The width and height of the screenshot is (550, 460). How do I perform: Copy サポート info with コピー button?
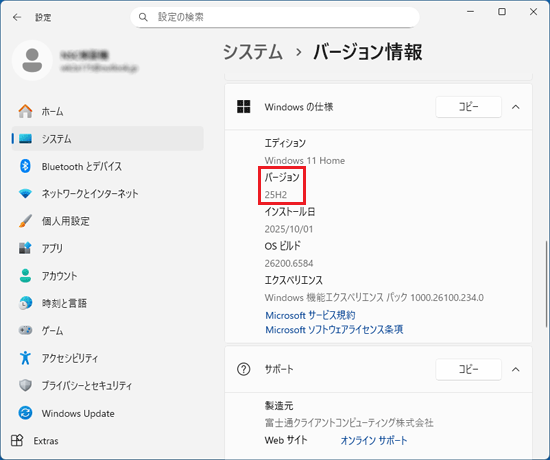pos(468,369)
